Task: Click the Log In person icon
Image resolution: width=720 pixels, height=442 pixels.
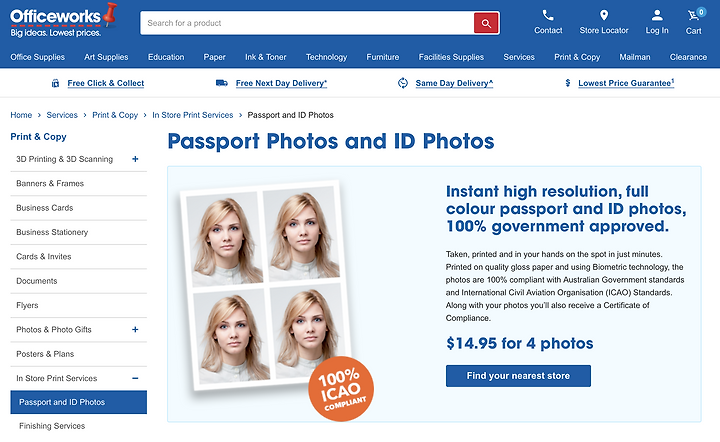Action: pos(657,16)
